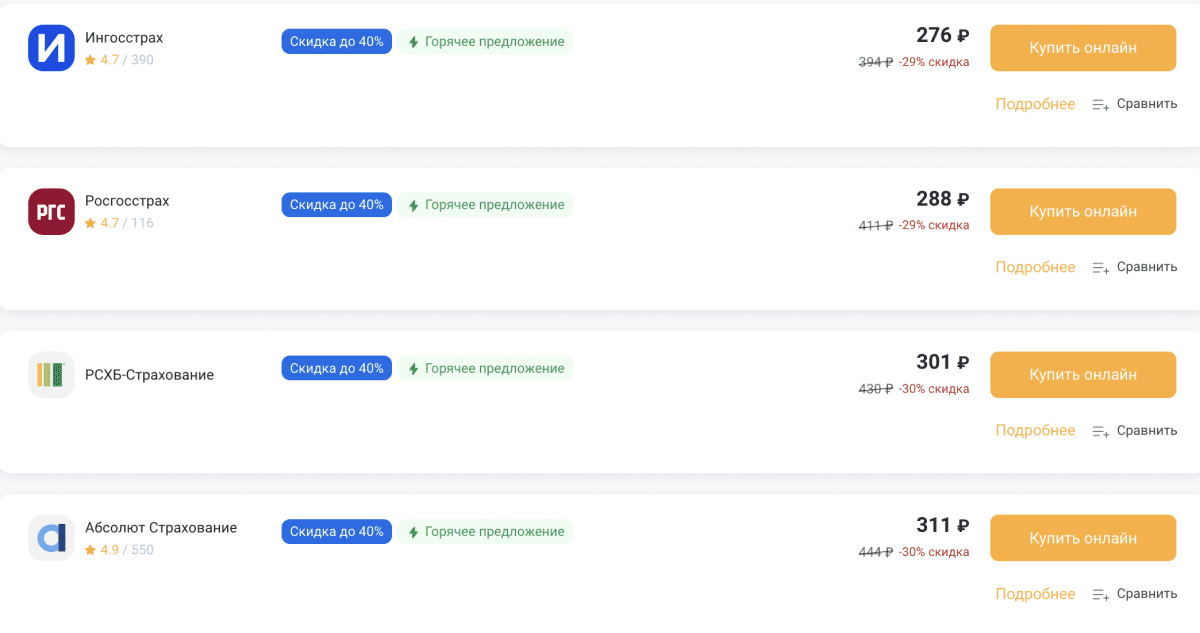This screenshot has height=633, width=1200.
Task: Click the compare icon for Ингосстрах
Action: 1101,104
